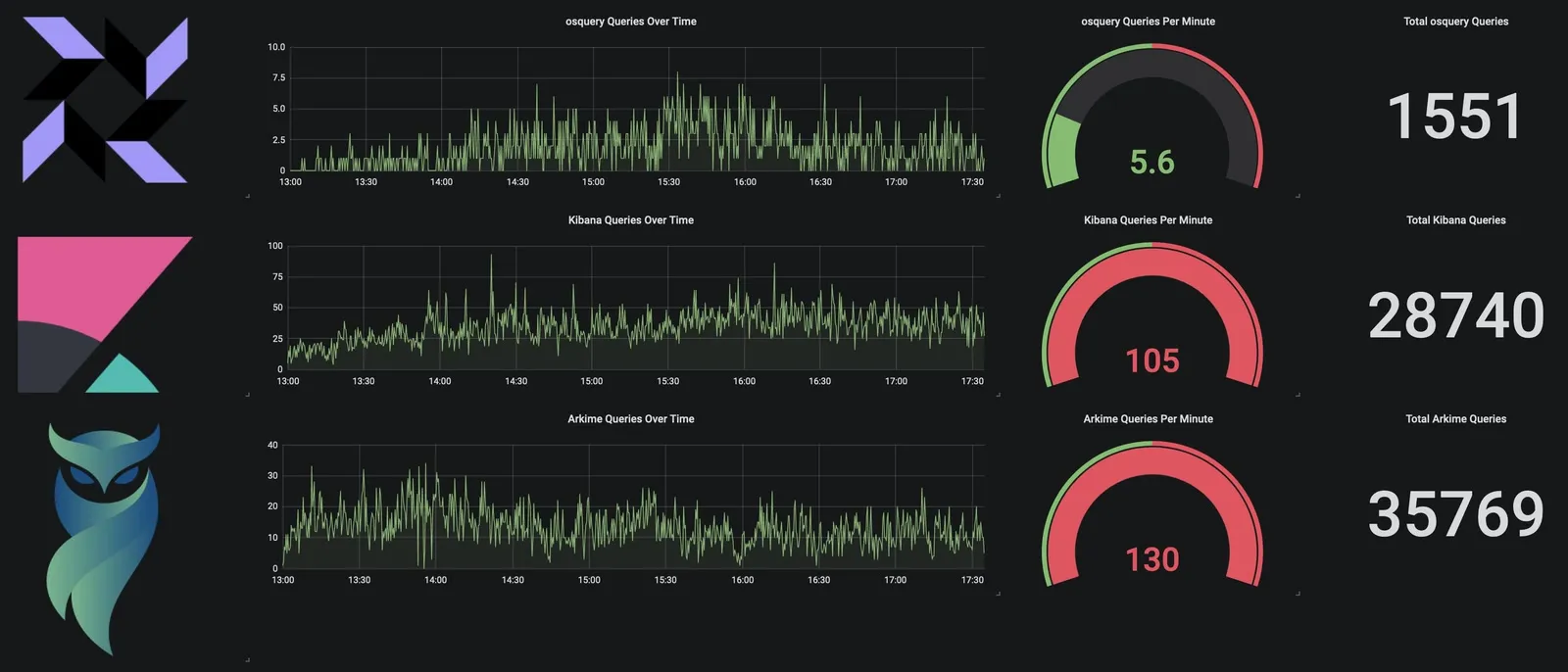Click the osquery time series graph area
The image size is (1568, 672).
click(637, 109)
